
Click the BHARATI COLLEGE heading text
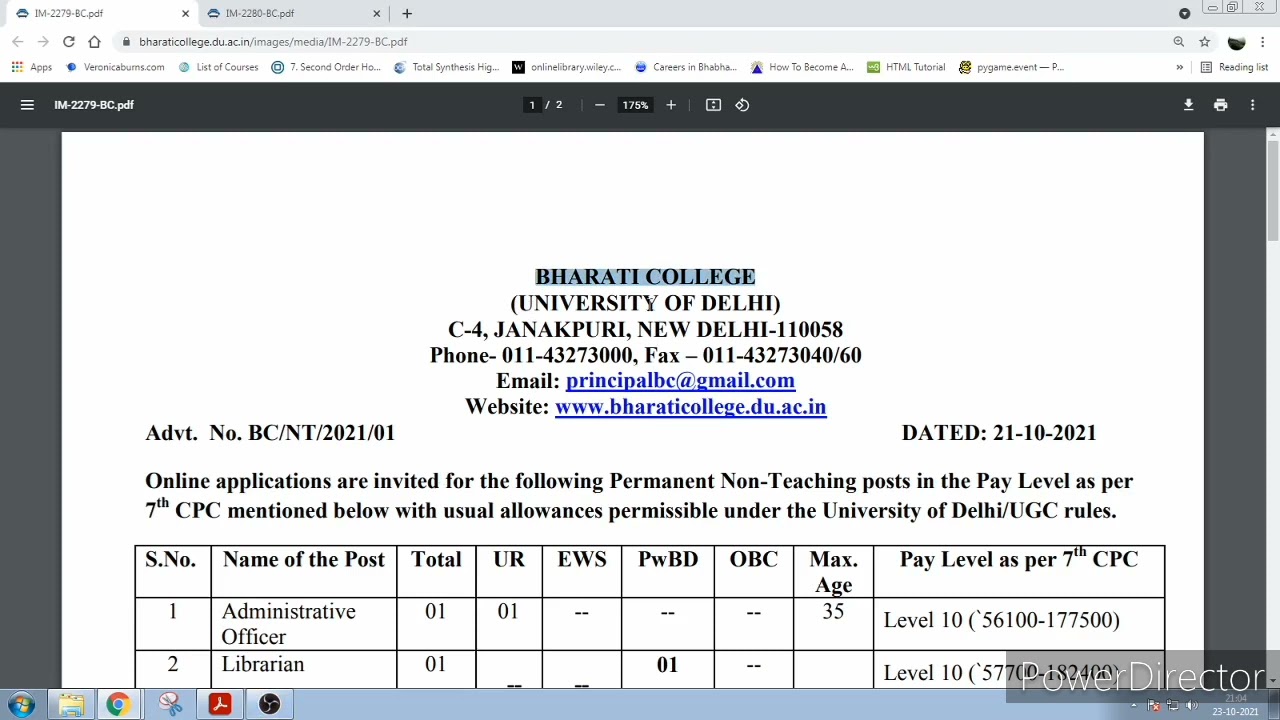pyautogui.click(x=645, y=277)
